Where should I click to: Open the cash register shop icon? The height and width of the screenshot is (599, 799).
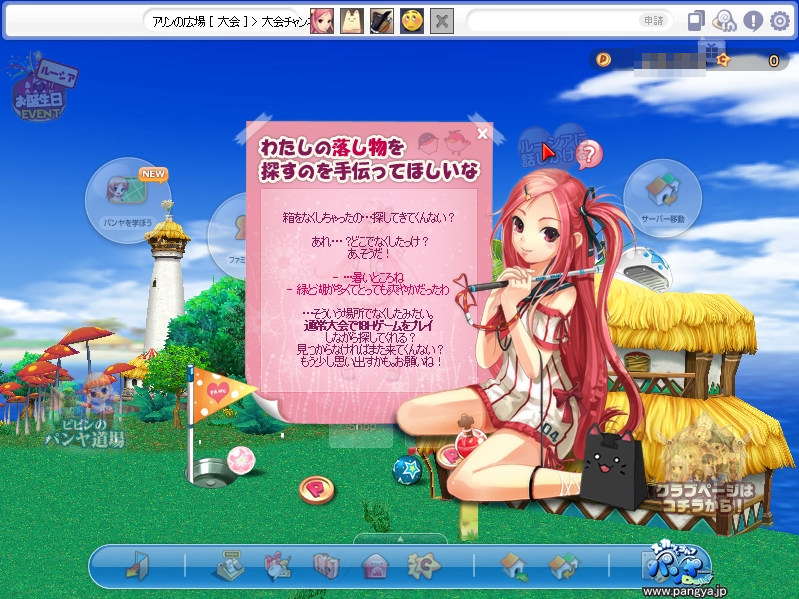(x=229, y=565)
